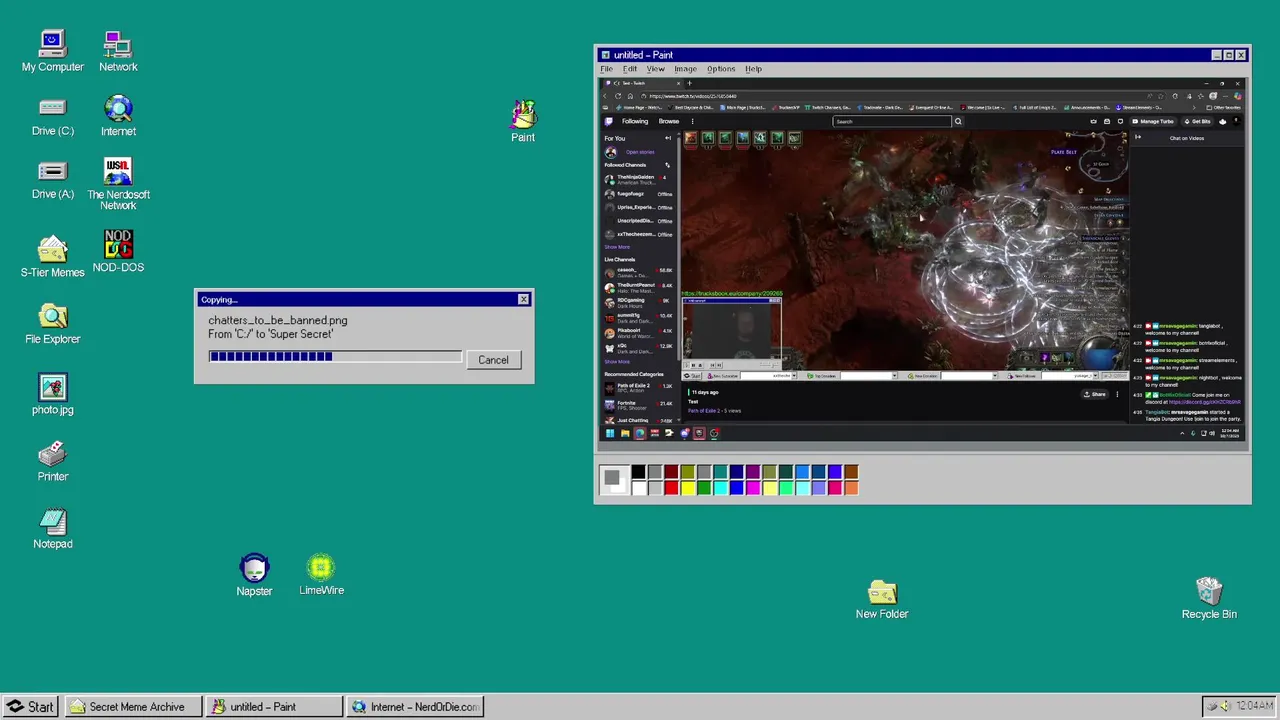Image resolution: width=1280 pixels, height=720 pixels.
Task: Open the New Folder on desktop
Action: pos(882,600)
